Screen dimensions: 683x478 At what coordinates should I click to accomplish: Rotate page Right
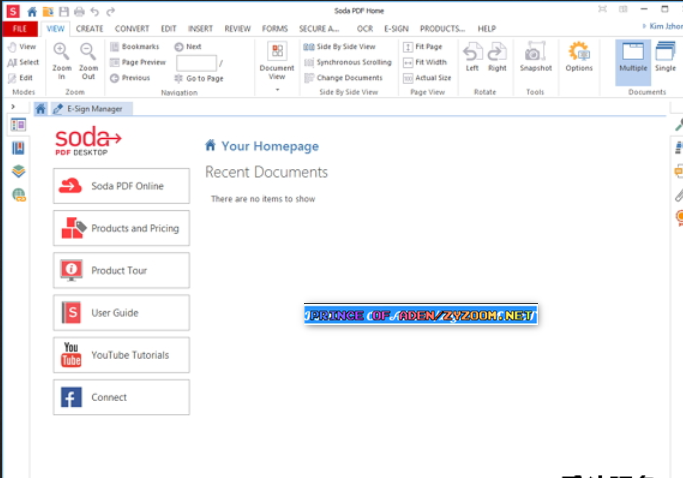(497, 57)
